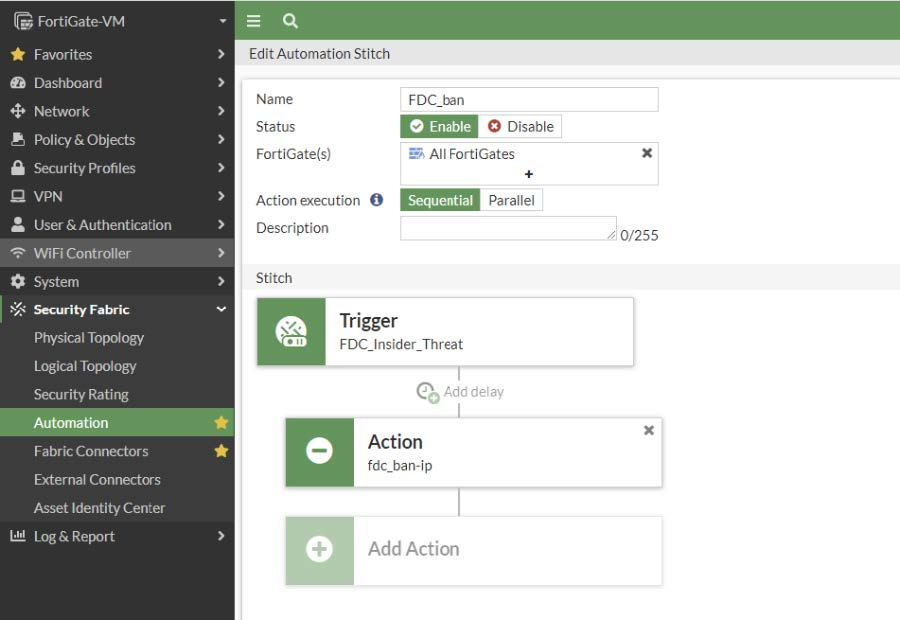The width and height of the screenshot is (900, 620).
Task: Click the Add Action card
Action: [x=474, y=551]
